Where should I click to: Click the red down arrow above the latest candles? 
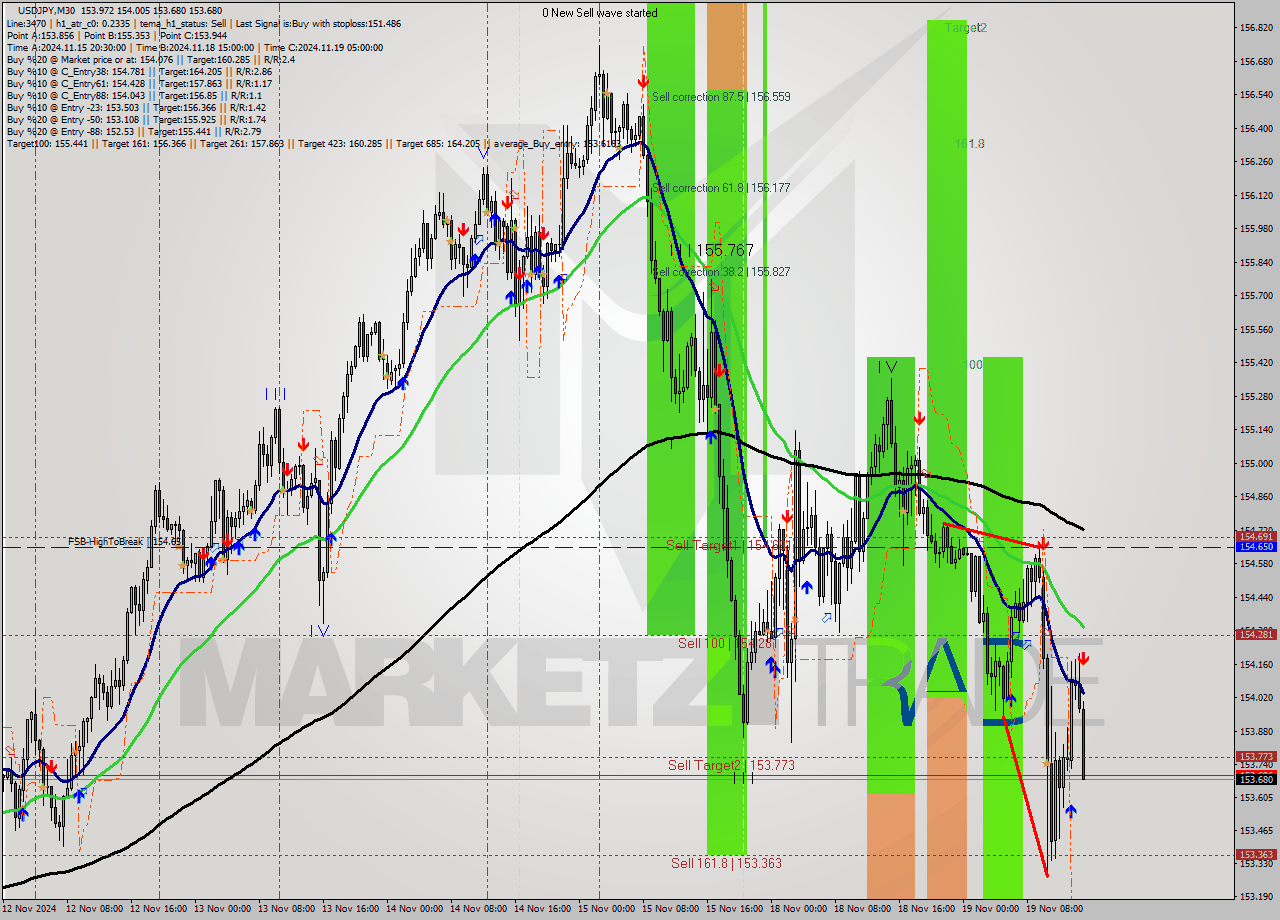(x=1083, y=659)
